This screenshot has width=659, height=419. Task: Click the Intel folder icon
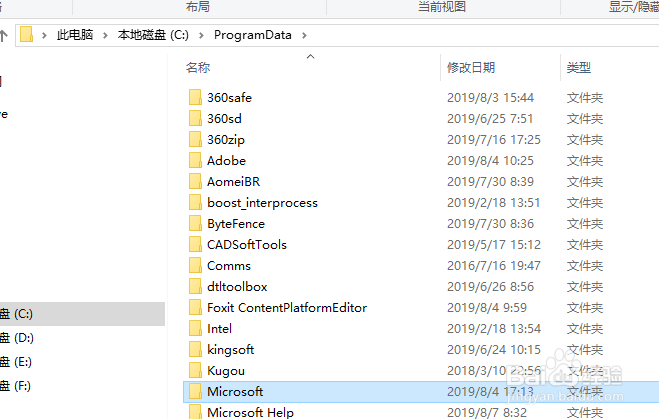[195, 328]
